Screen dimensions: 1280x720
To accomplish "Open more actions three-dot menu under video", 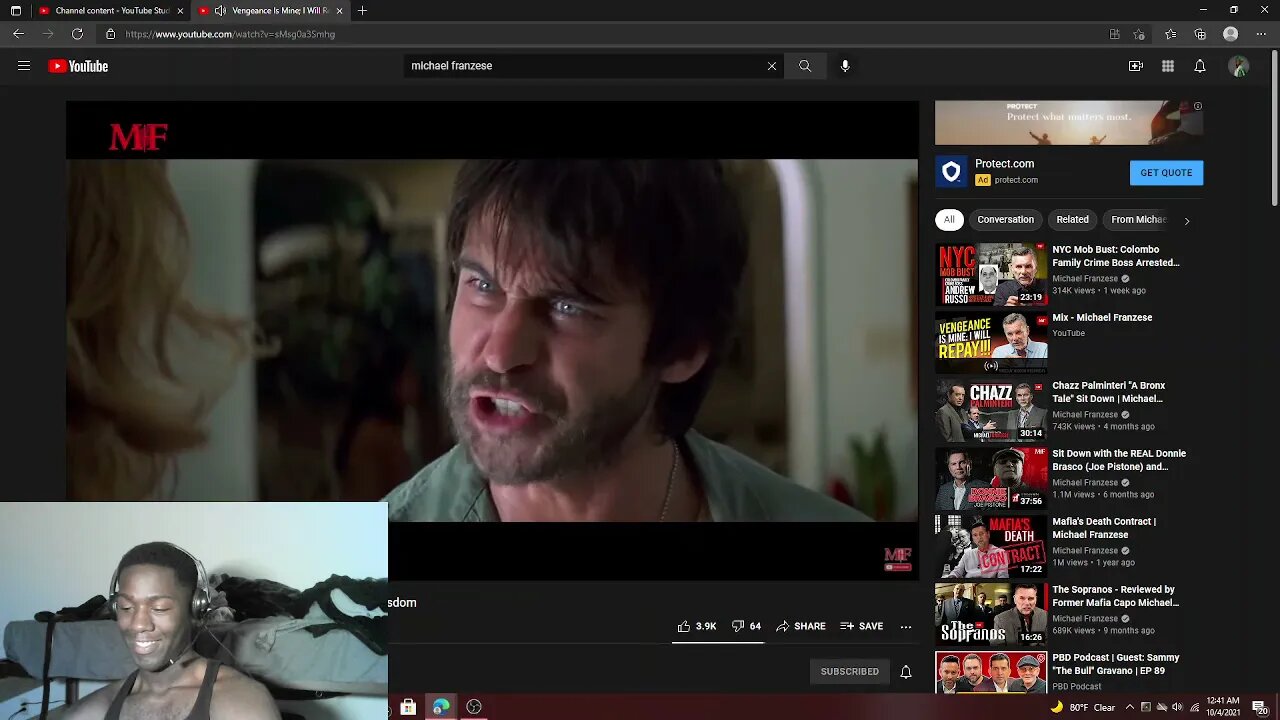I will tap(906, 626).
